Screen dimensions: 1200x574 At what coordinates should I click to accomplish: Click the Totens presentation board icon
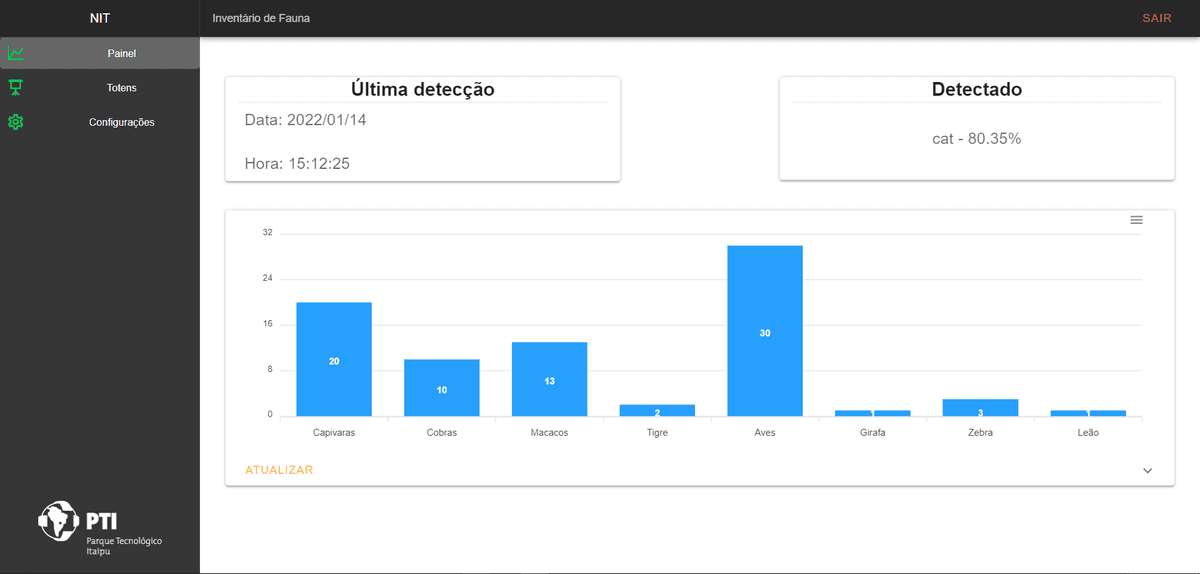[x=16, y=88]
